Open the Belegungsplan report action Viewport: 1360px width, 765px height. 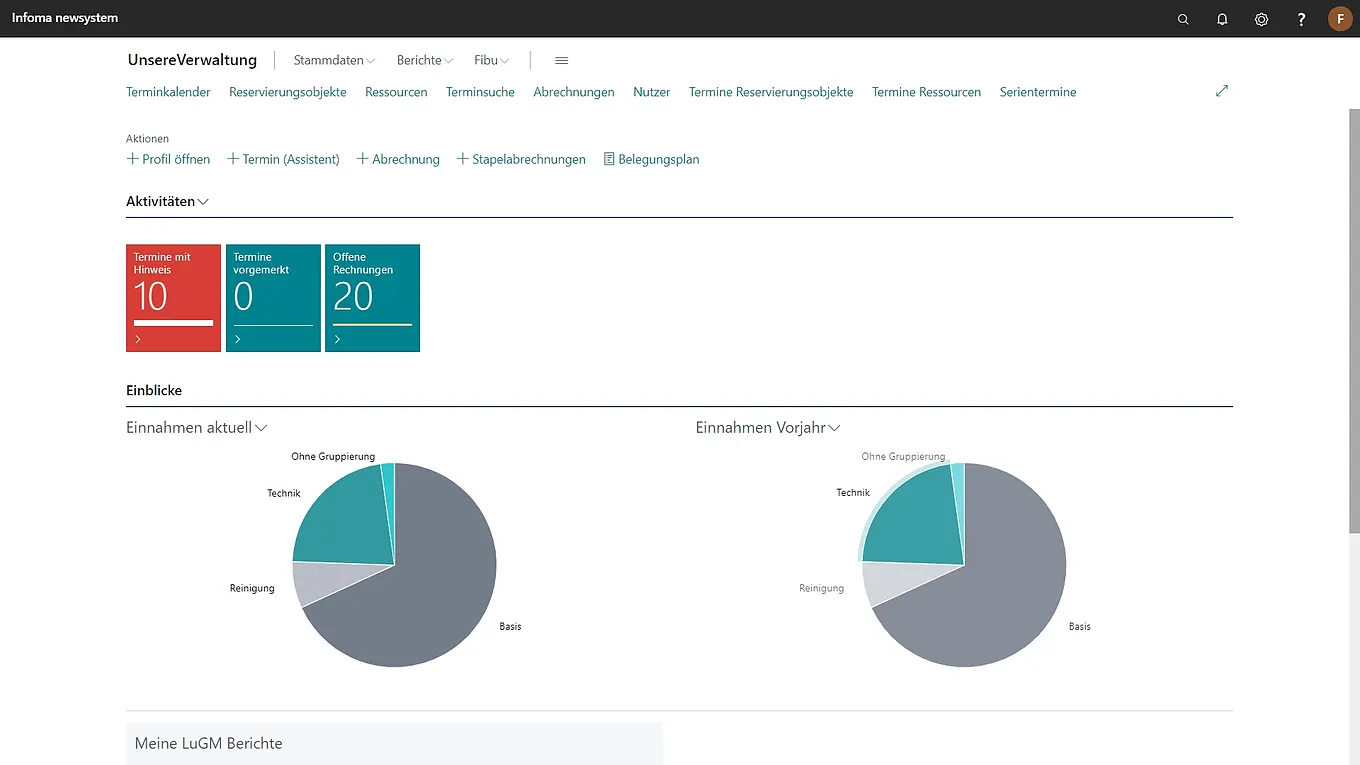(651, 159)
